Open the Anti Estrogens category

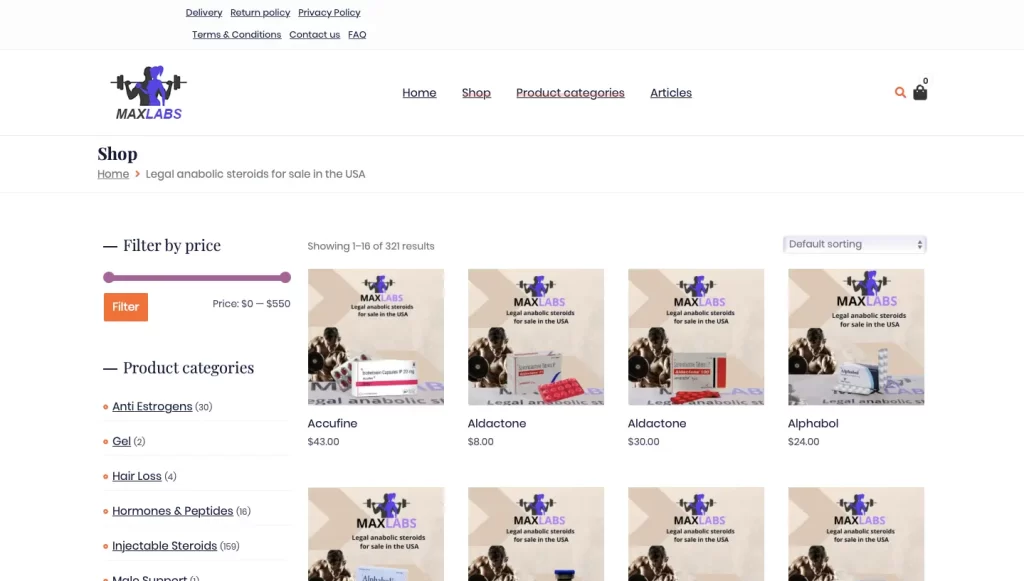152,407
